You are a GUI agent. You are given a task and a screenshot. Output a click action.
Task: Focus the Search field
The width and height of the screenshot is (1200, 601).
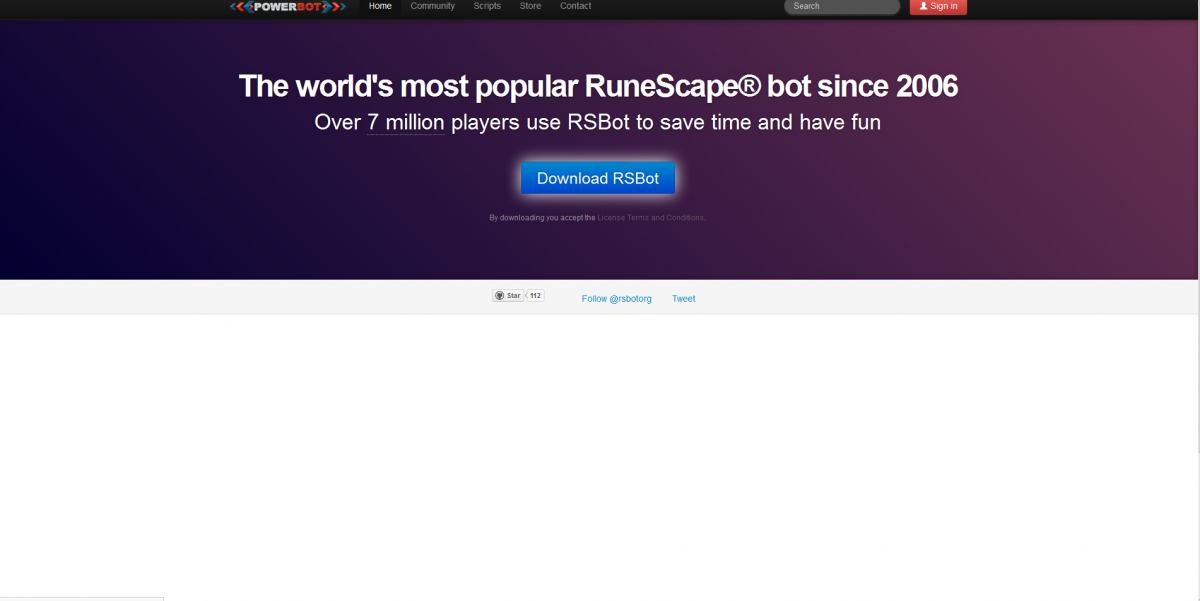(x=842, y=6)
